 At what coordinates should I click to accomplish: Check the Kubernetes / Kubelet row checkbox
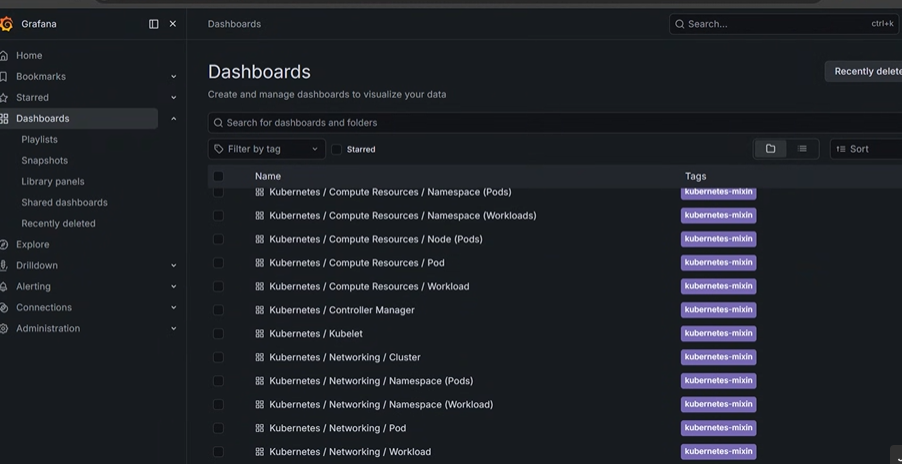pyautogui.click(x=218, y=333)
